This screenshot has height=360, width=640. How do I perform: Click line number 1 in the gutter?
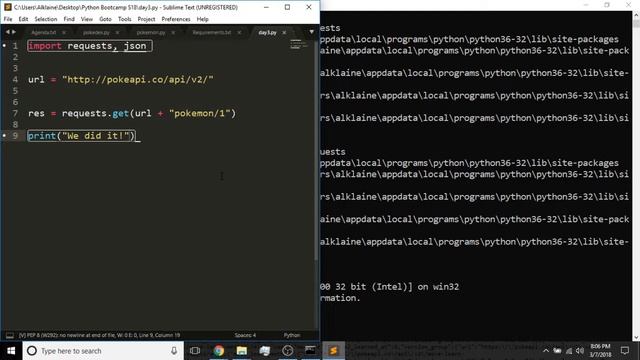point(15,46)
